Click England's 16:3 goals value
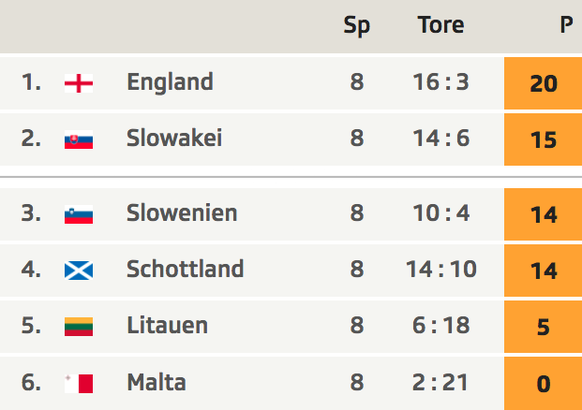 click(441, 82)
